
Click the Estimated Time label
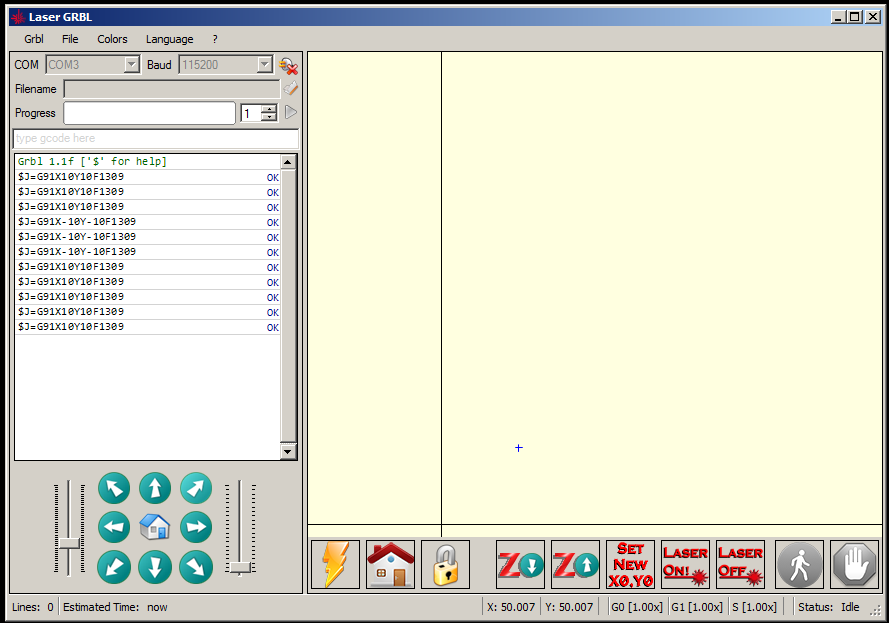(101, 607)
